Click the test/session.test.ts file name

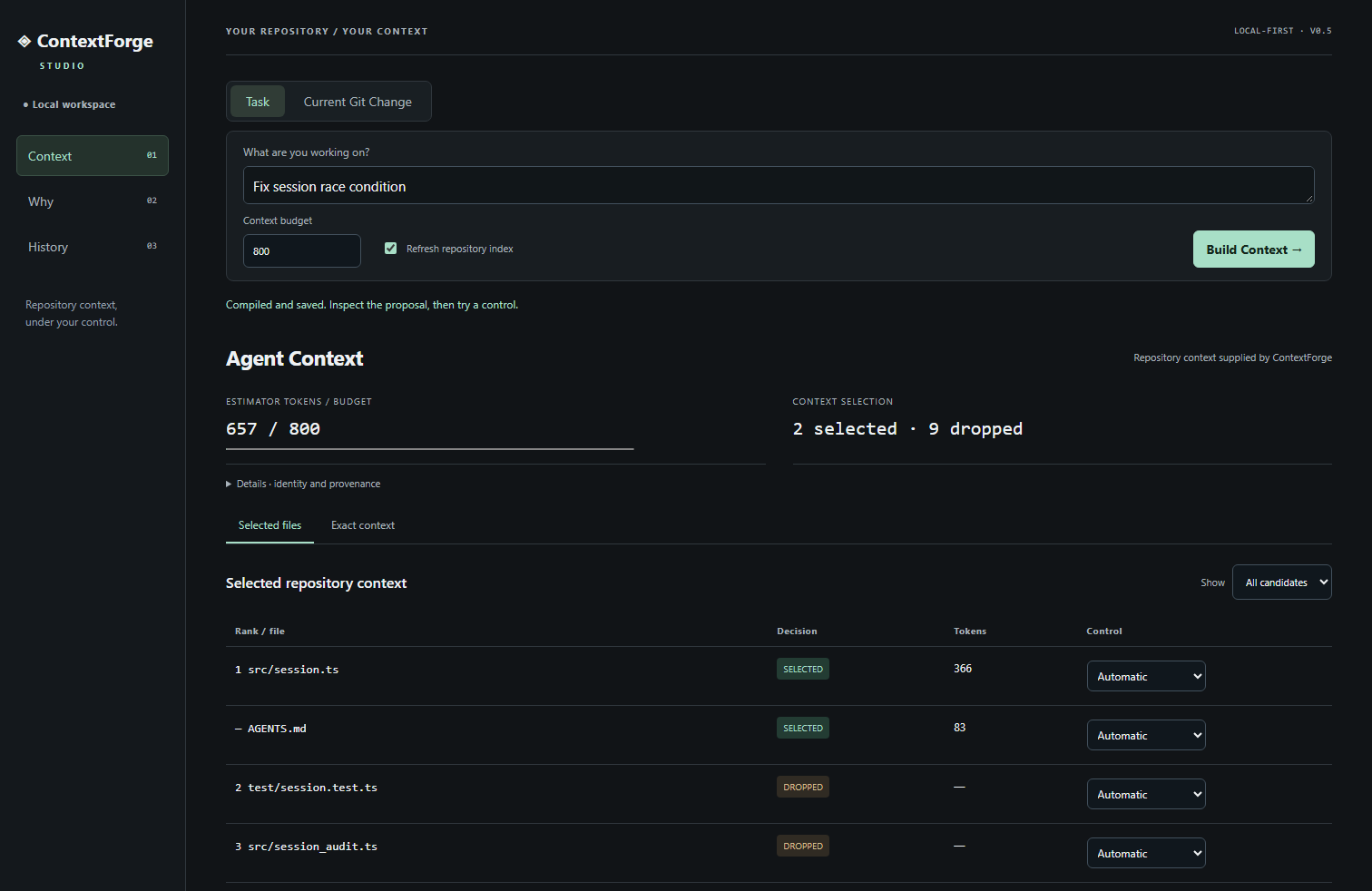(312, 788)
